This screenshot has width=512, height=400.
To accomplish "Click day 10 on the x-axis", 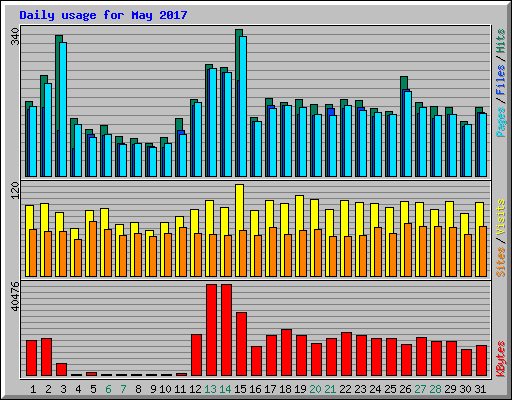I will click(165, 389).
